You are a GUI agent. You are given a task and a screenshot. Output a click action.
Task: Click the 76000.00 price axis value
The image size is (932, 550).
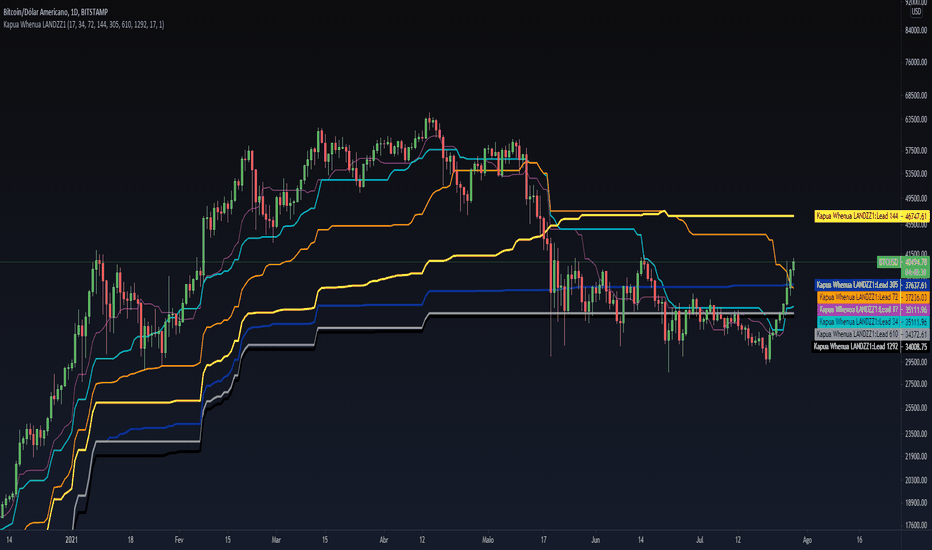[x=916, y=62]
